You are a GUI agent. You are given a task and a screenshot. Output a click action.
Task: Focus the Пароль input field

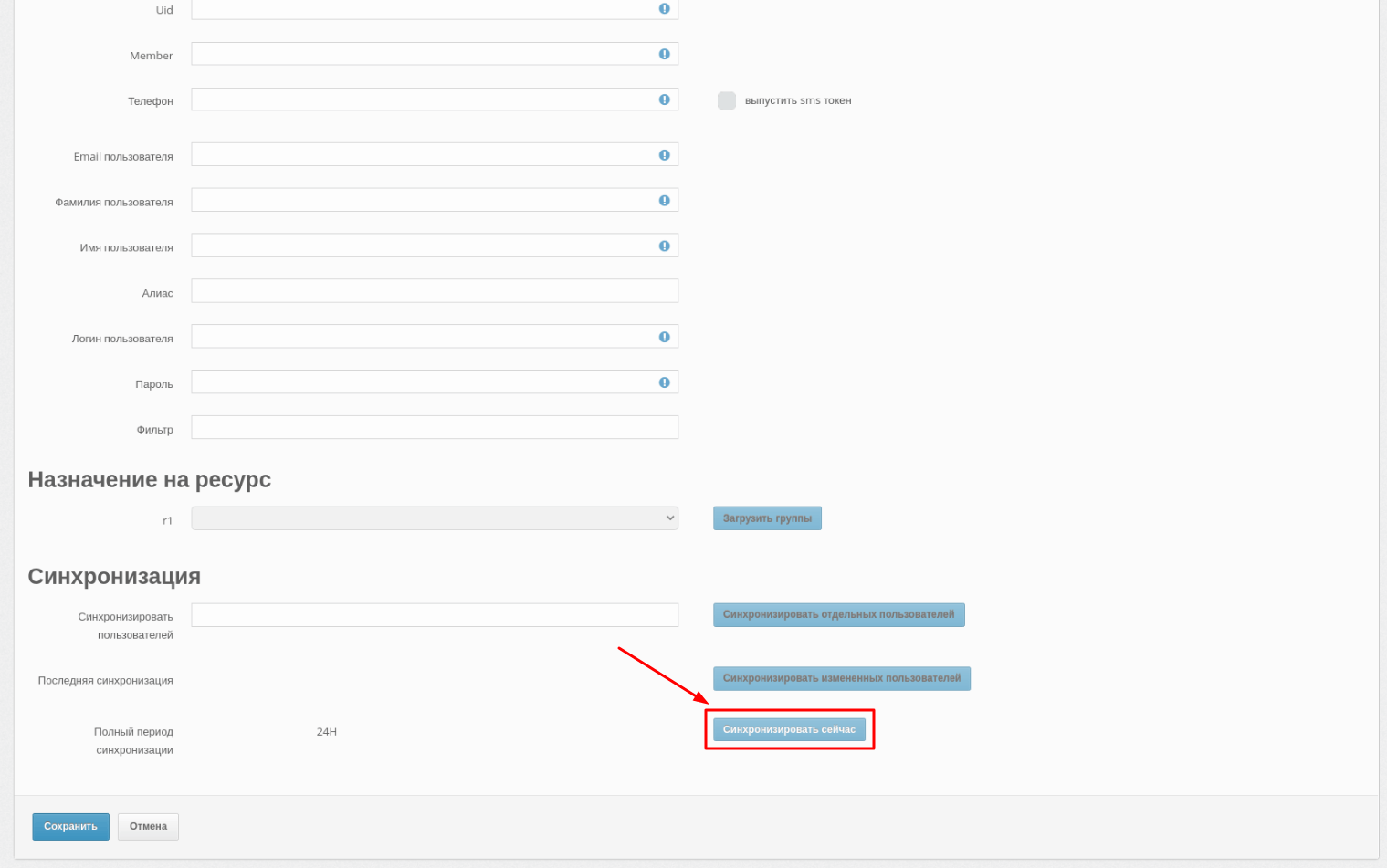click(435, 382)
